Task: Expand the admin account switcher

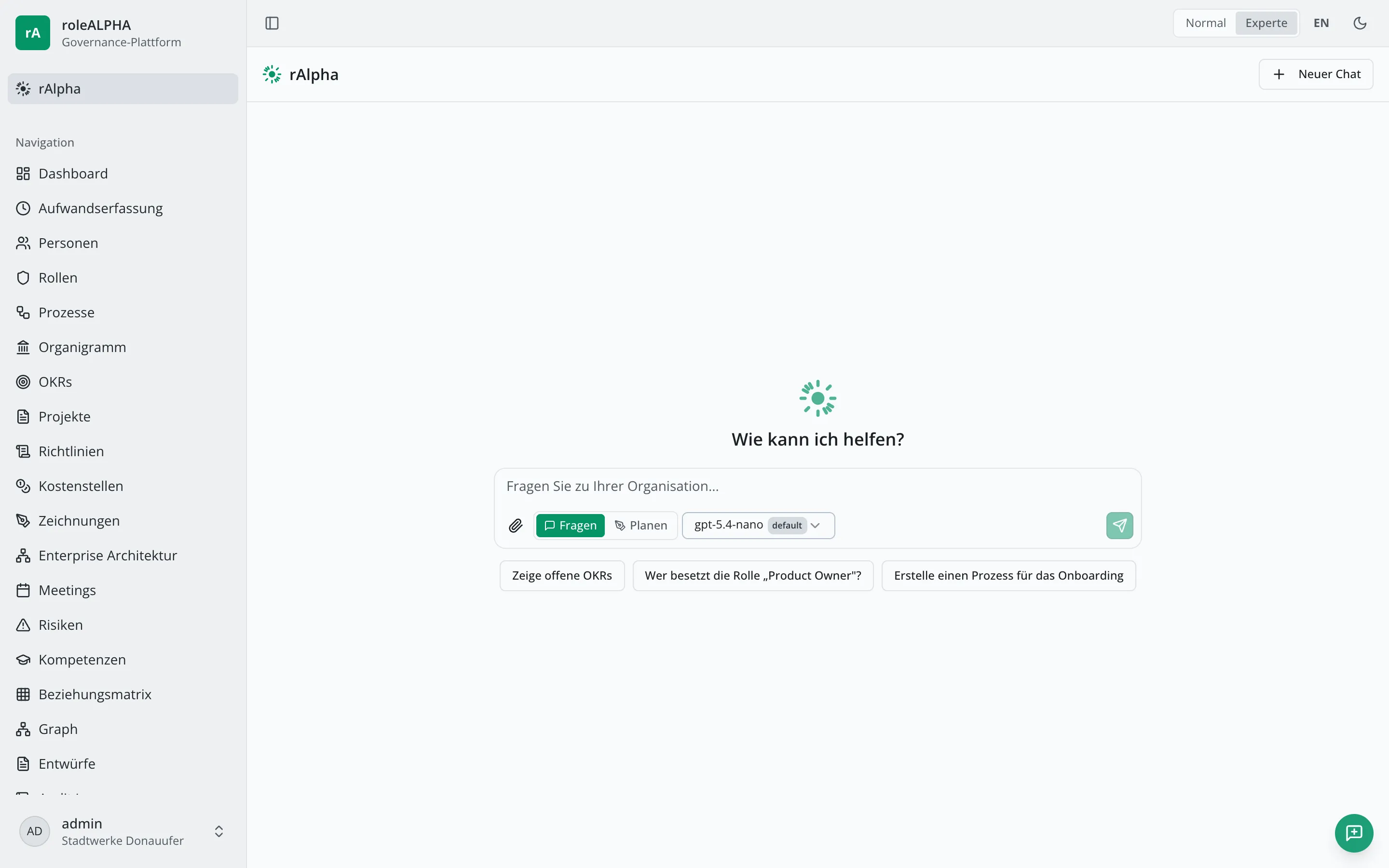Action: coord(123,831)
